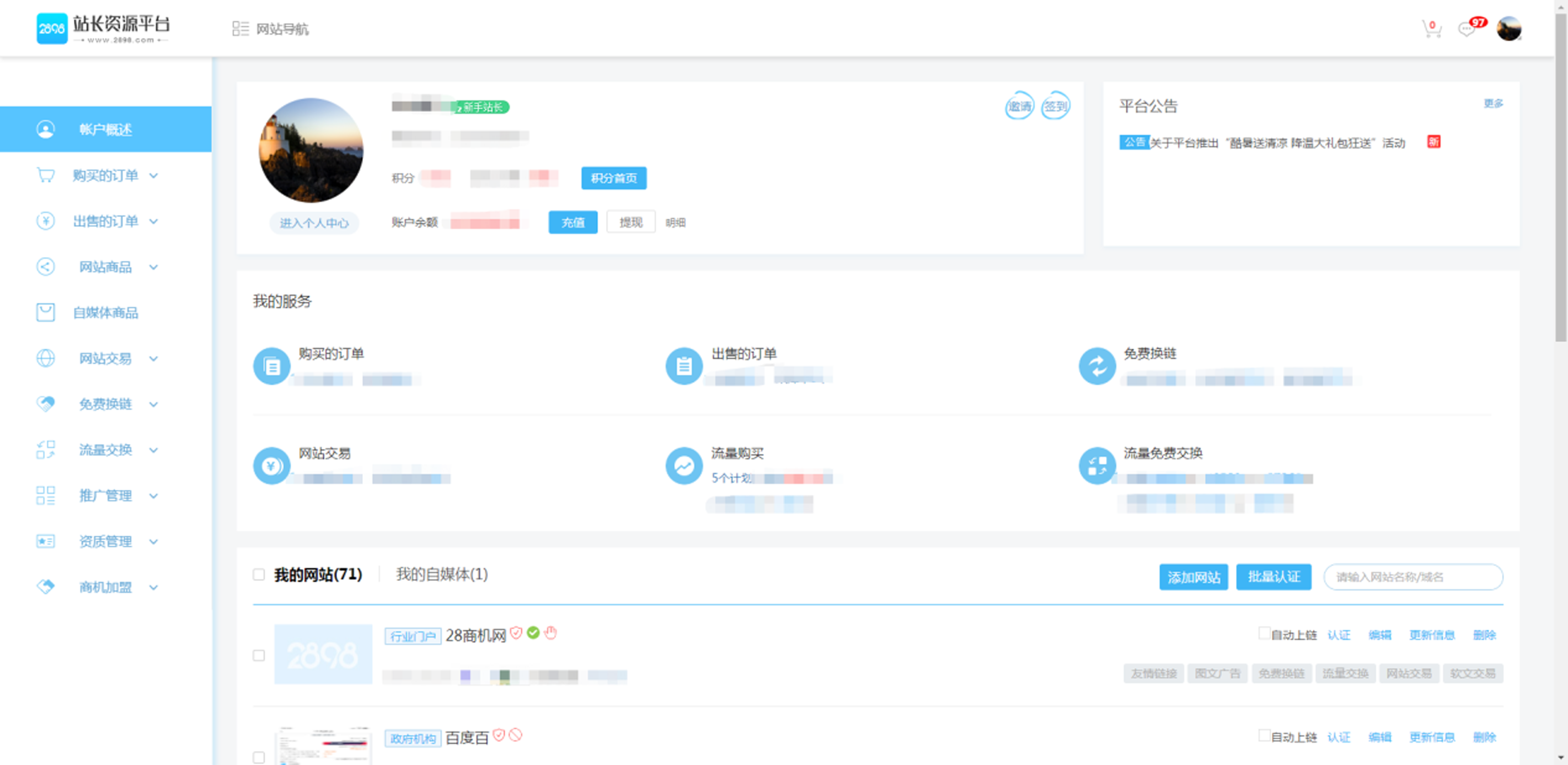Screen dimensions: 1568x765
Task: Check the 28商机网 row checkbox
Action: tap(259, 655)
